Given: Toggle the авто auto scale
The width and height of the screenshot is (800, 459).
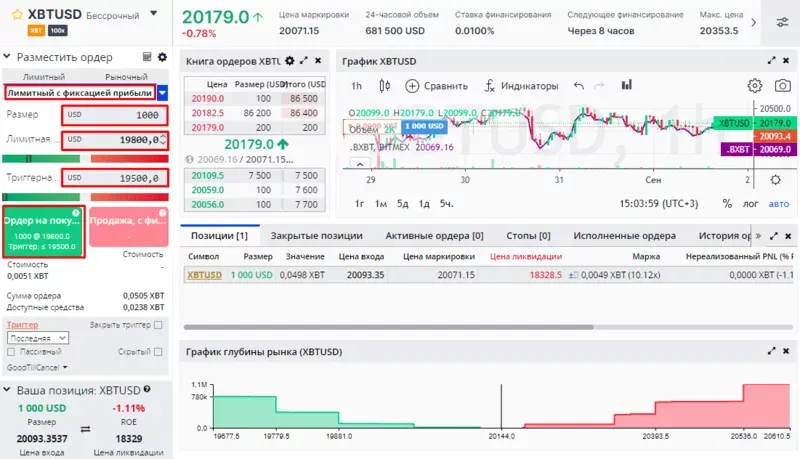Looking at the screenshot, I should pos(779,203).
